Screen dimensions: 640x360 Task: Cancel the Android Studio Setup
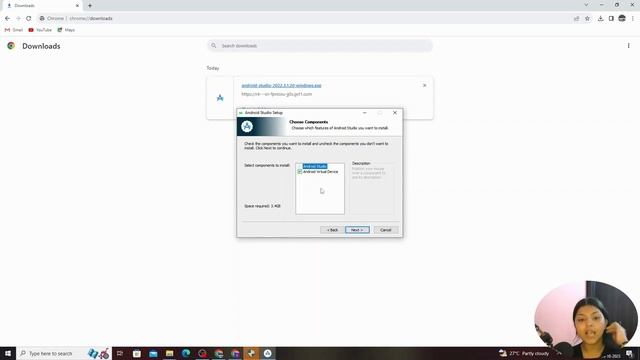(386, 230)
